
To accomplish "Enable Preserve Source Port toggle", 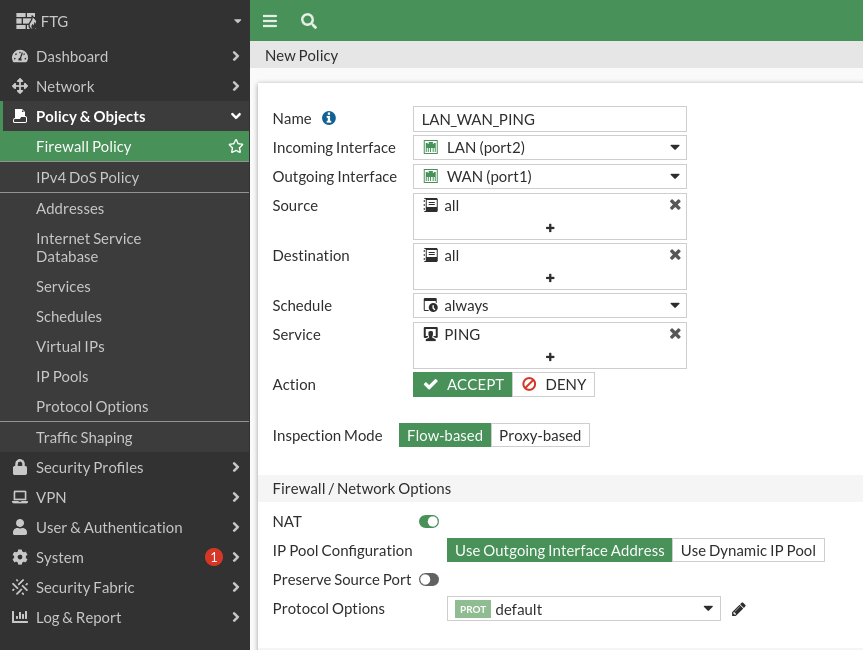I will (429, 580).
